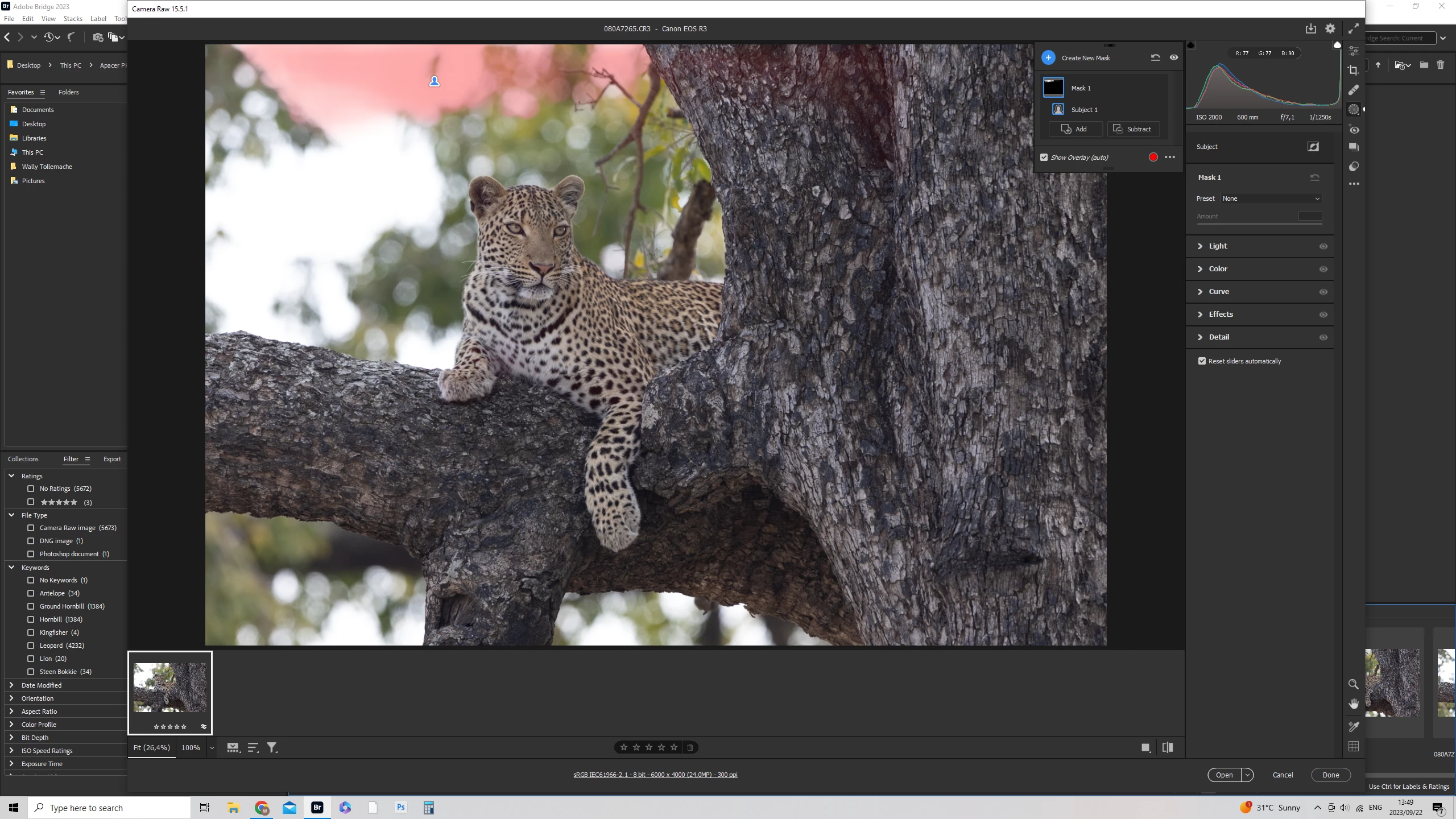Click the Invert mask icon next to Subject
This screenshot has width=1456, height=819.
[x=1313, y=147]
